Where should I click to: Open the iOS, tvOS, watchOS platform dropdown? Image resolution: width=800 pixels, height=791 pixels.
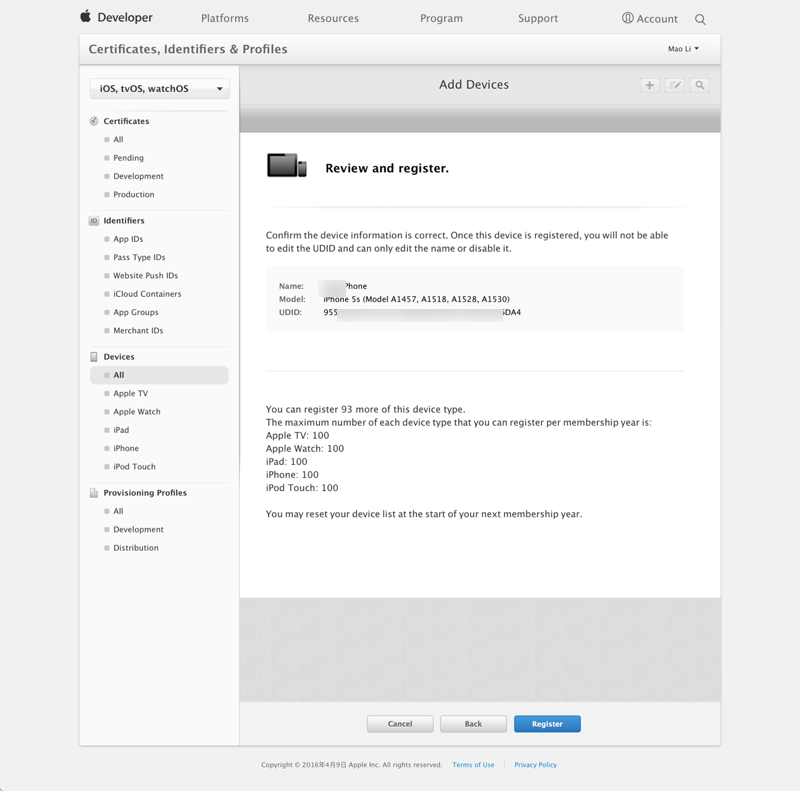click(160, 89)
